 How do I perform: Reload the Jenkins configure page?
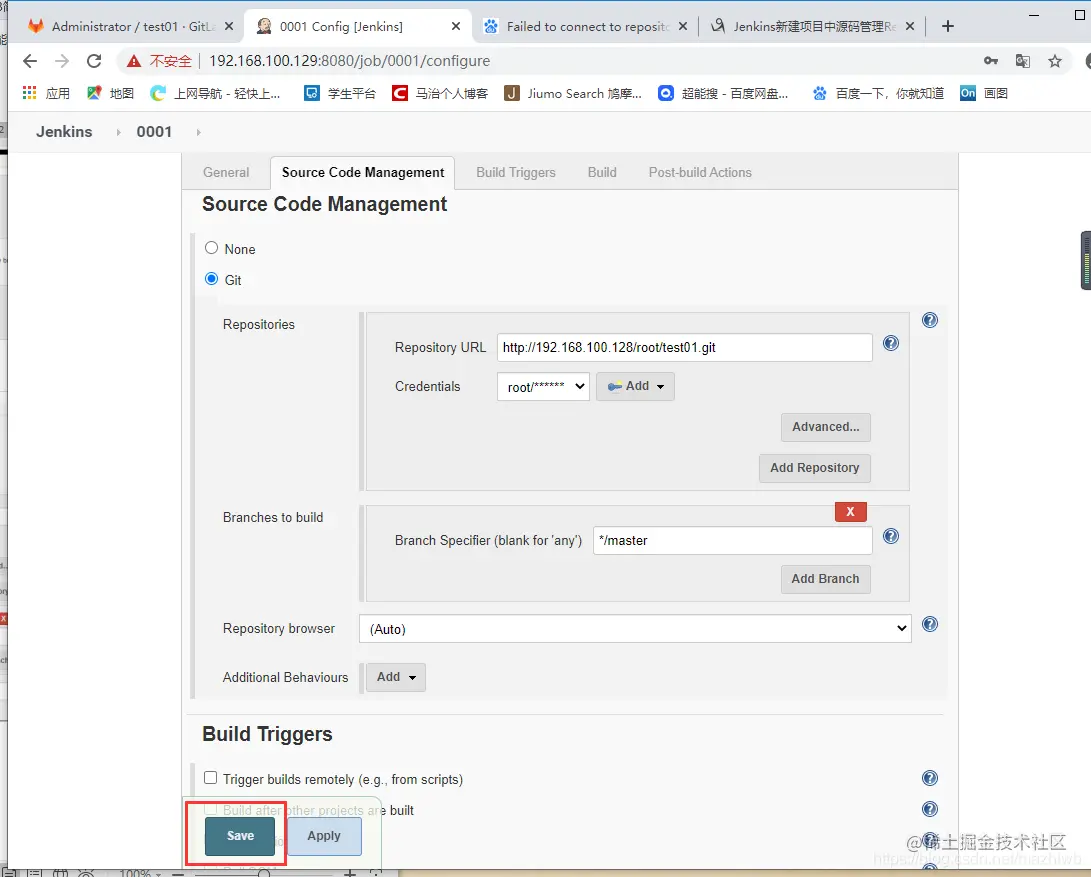94,61
